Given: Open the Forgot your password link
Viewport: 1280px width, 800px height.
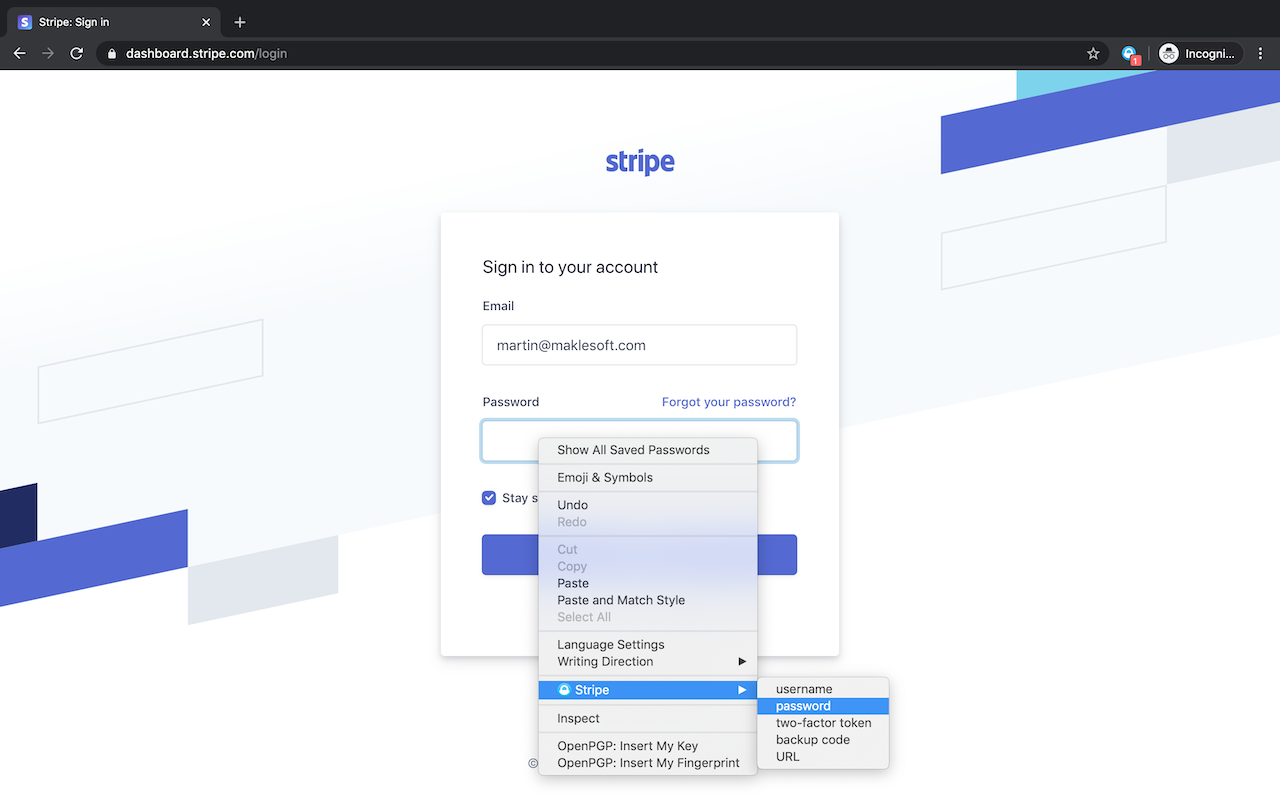Looking at the screenshot, I should click(729, 402).
